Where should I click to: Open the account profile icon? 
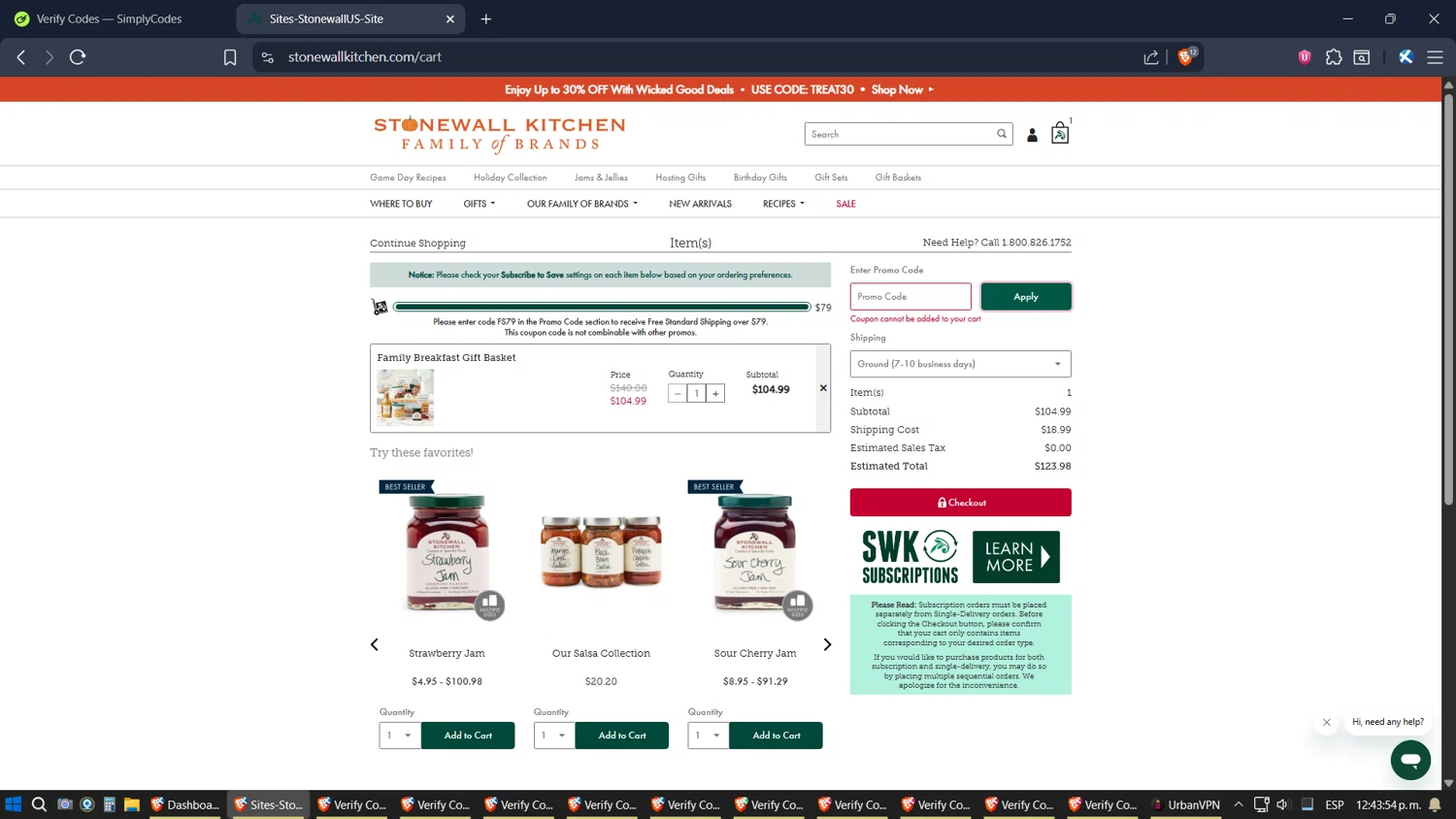point(1032,135)
